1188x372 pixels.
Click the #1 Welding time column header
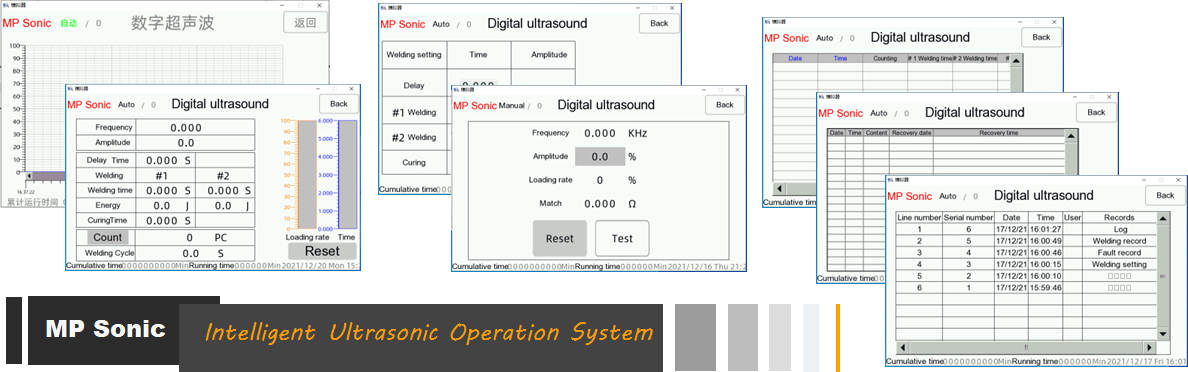coord(930,58)
